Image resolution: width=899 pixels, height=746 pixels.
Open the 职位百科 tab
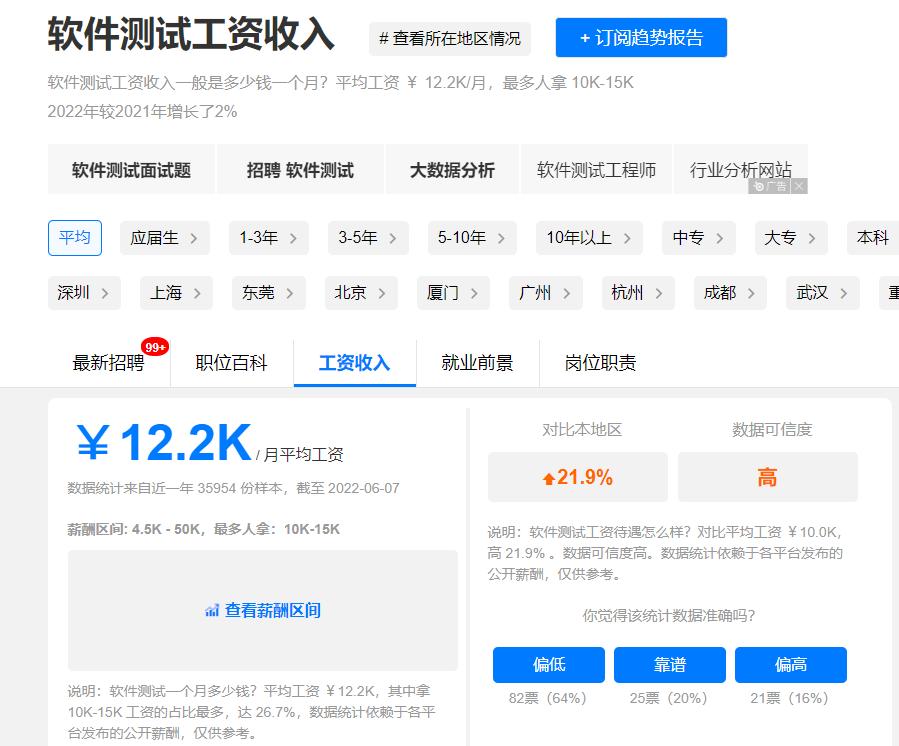(x=233, y=364)
